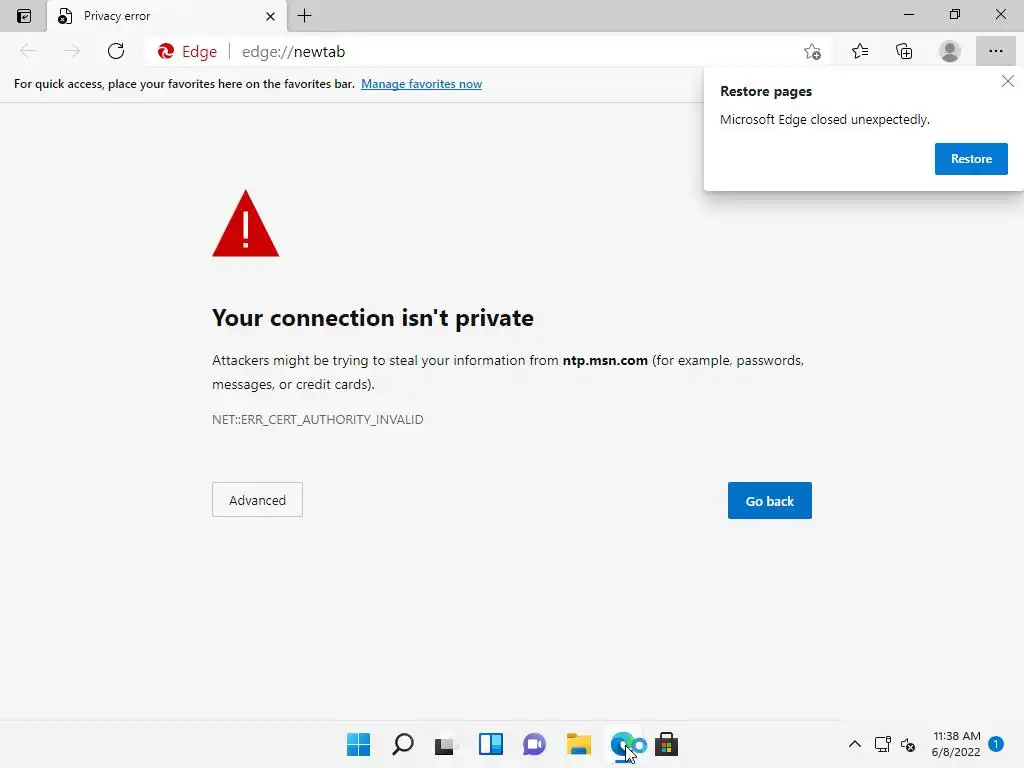Restore down the Edge window
Image resolution: width=1024 pixels, height=768 pixels.
point(955,14)
